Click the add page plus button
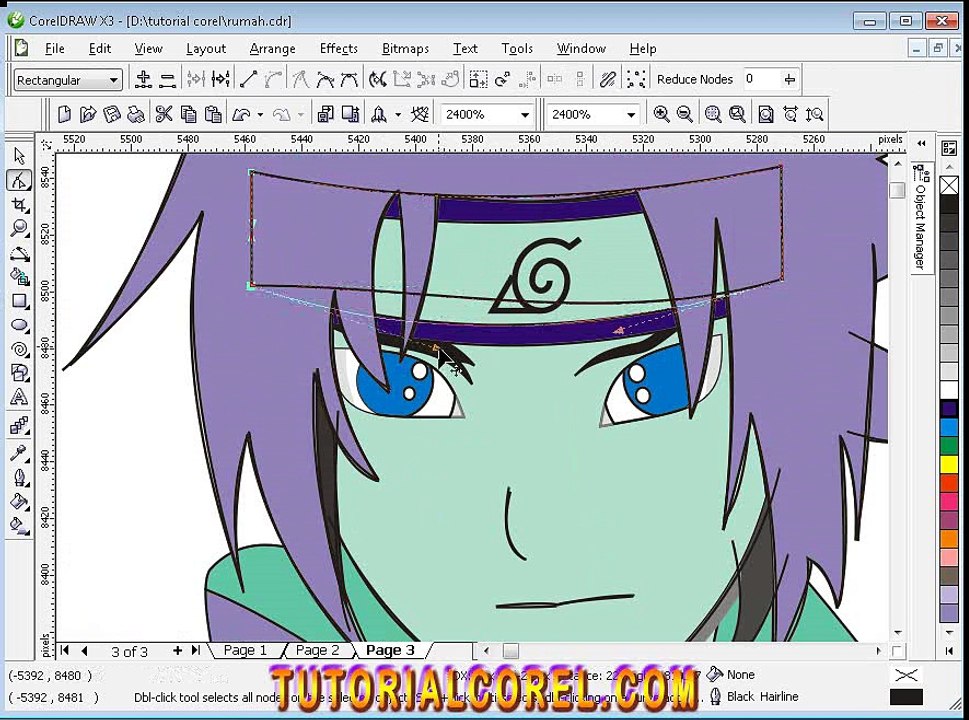The image size is (969, 720). [177, 650]
